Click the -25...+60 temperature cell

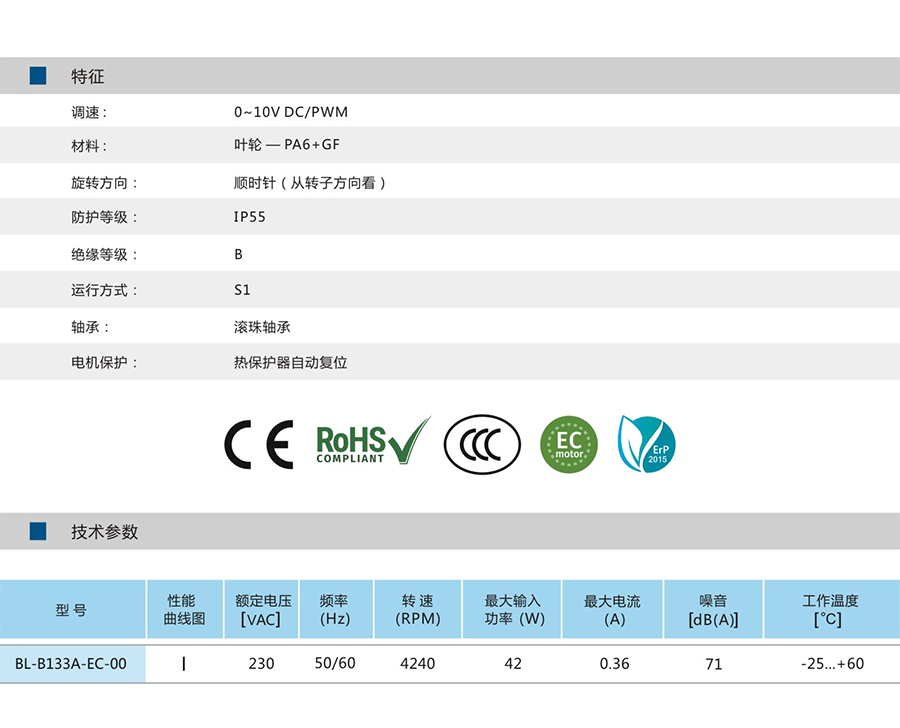pos(832,663)
